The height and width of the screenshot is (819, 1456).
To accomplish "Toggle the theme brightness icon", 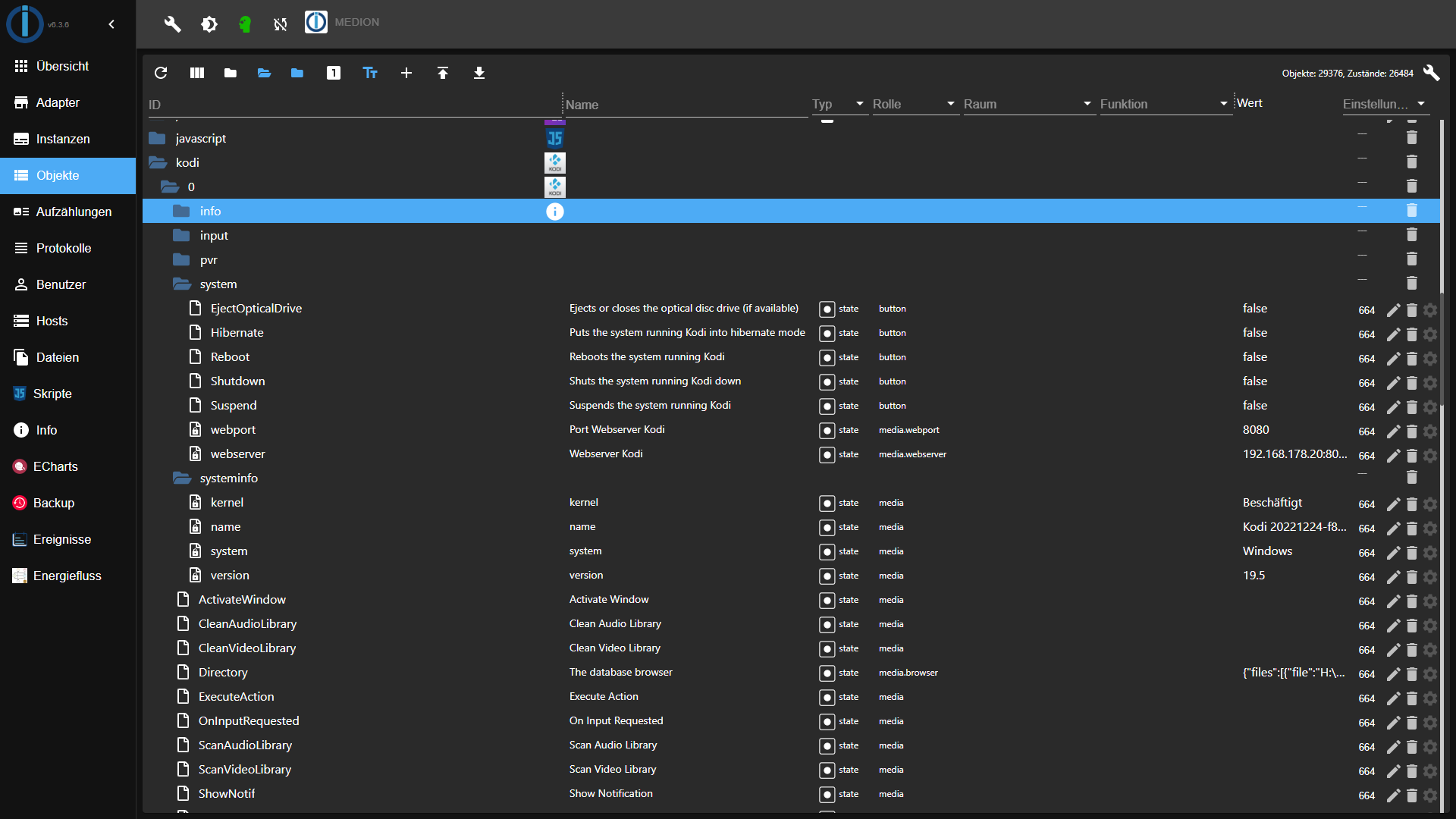I will tap(209, 24).
